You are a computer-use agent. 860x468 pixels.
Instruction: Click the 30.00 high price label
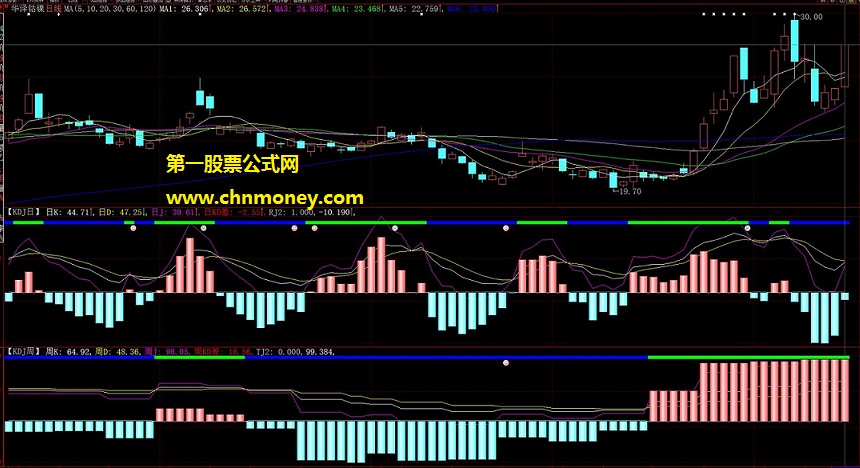(811, 17)
